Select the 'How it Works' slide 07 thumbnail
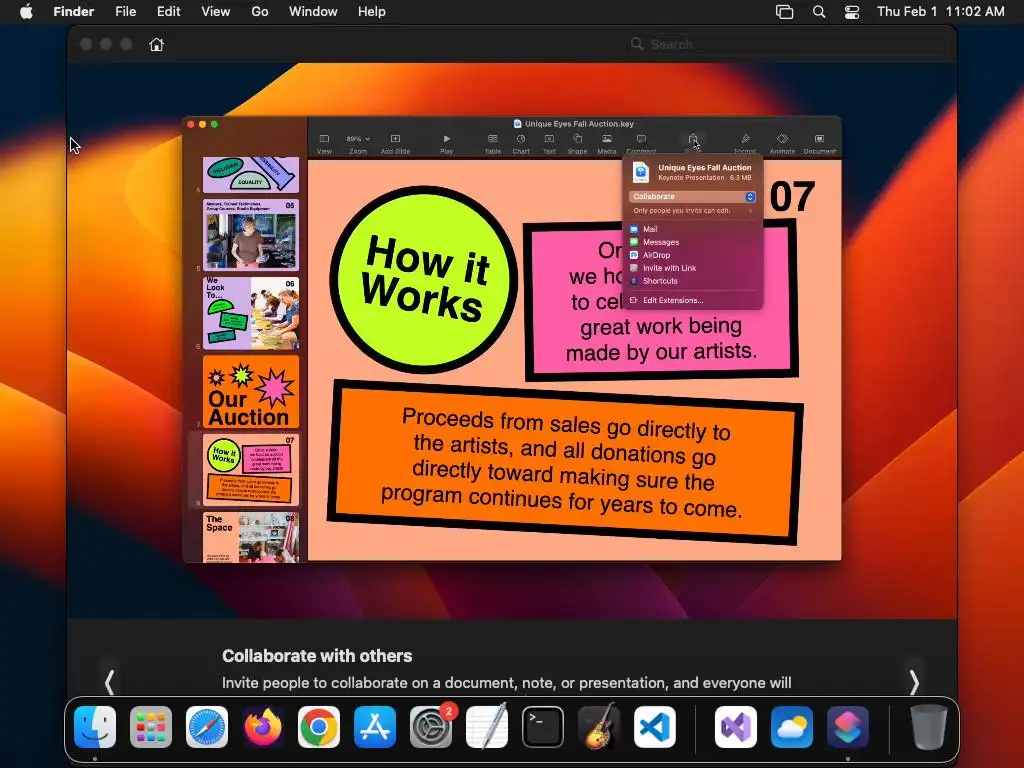The height and width of the screenshot is (768, 1024). [251, 470]
